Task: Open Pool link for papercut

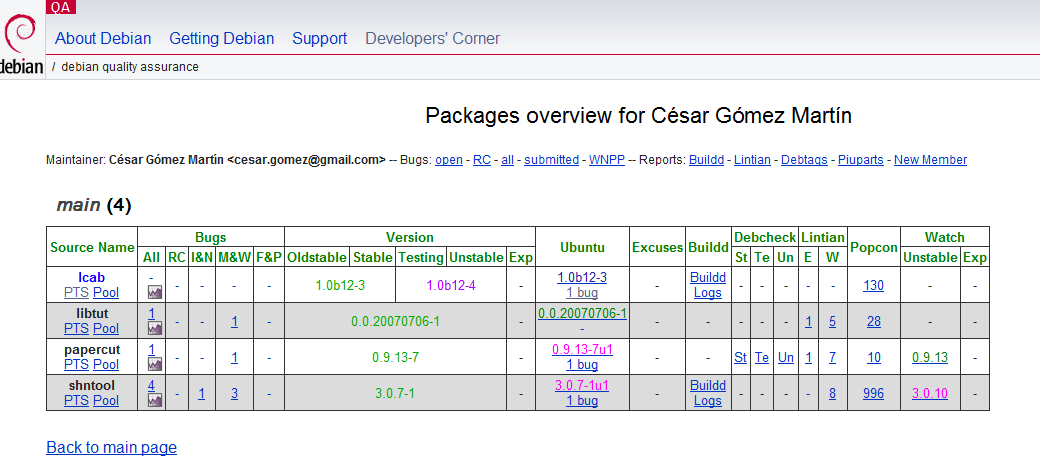Action: click(106, 364)
